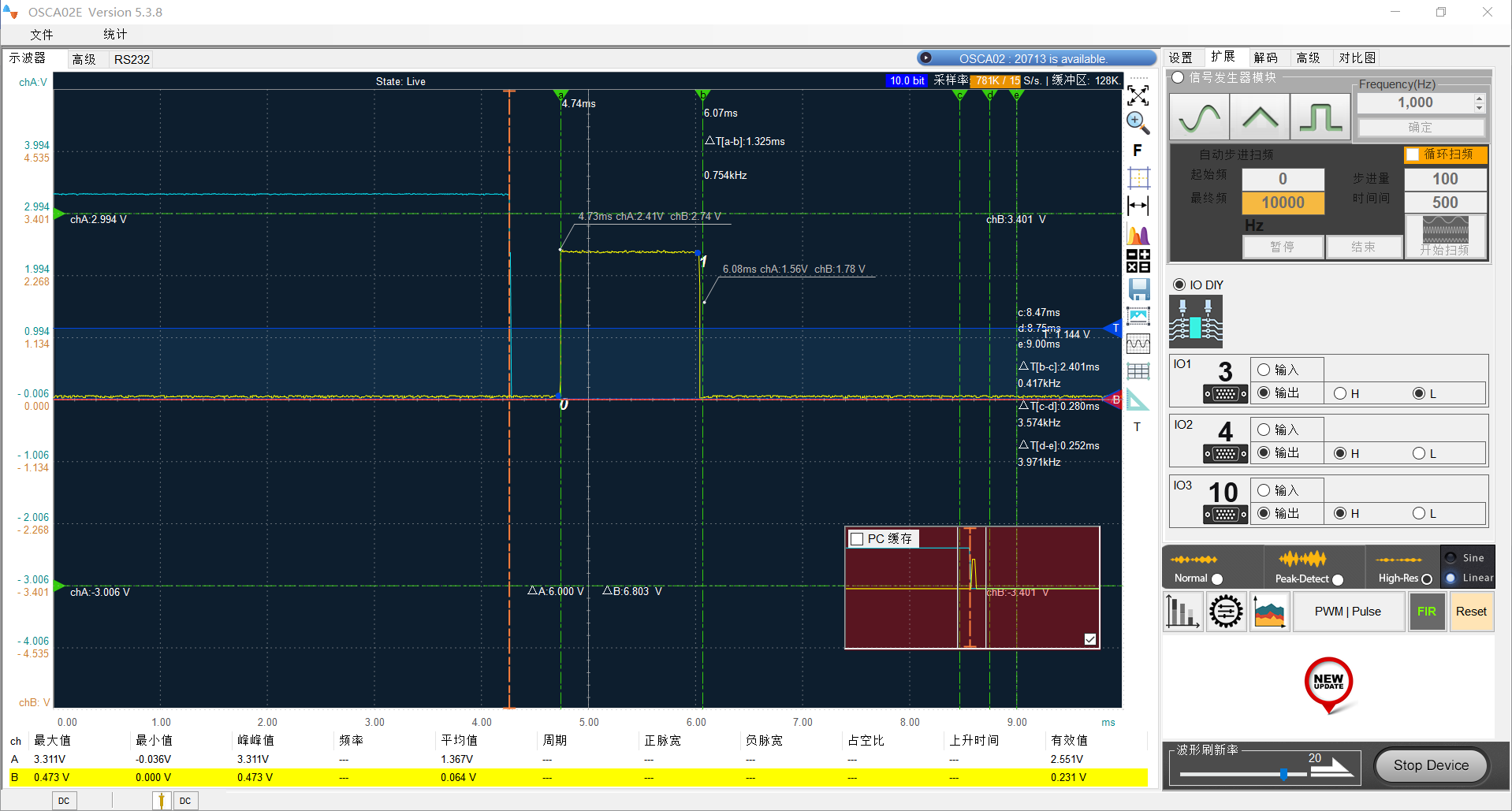
Task: Switch to the RS232 tab
Action: (x=132, y=59)
